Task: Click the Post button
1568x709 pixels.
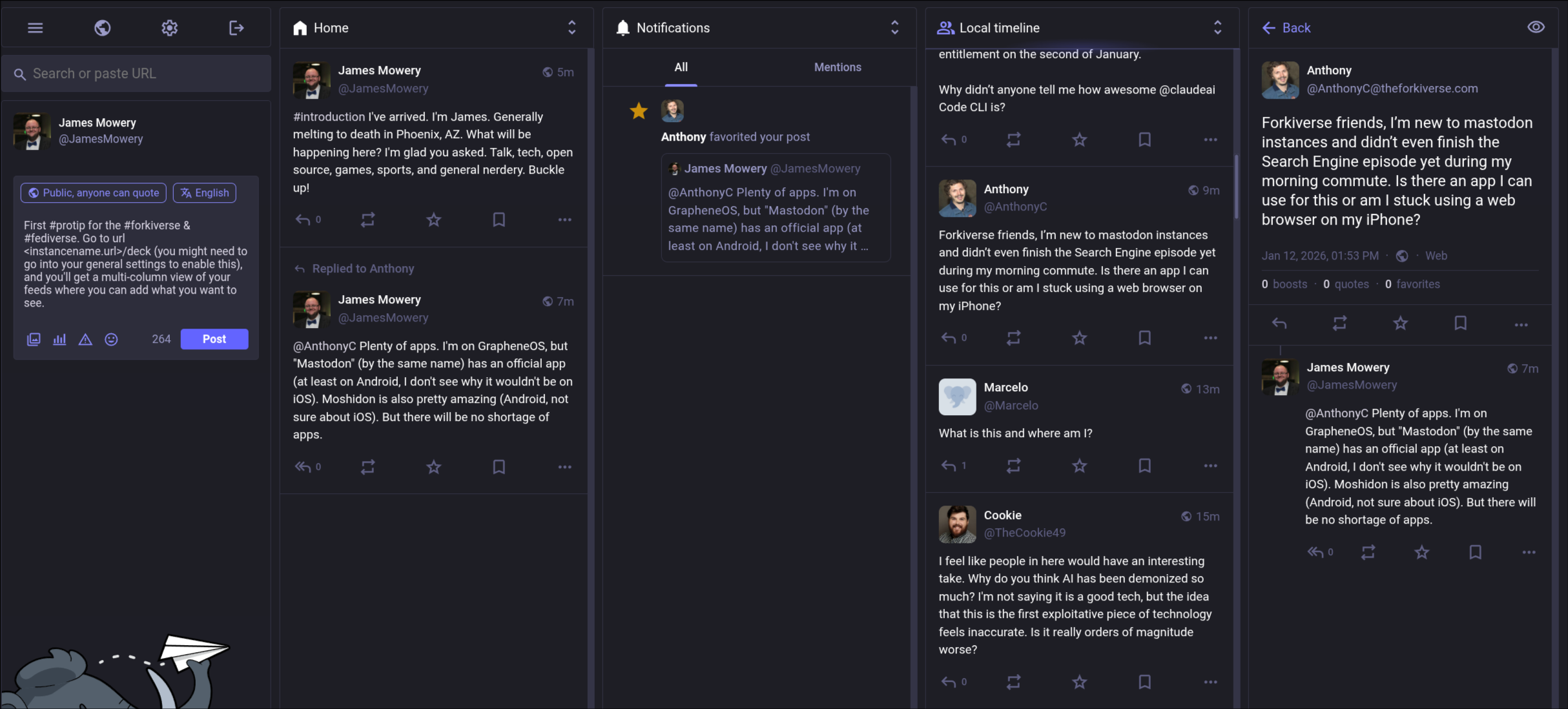Action: click(x=214, y=339)
